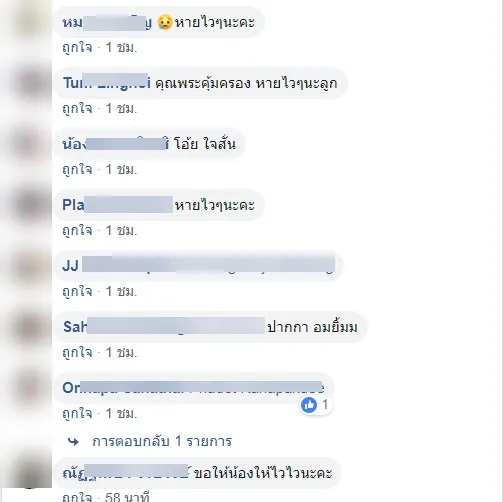This screenshot has height=502, width=503.
Task: Open profile of commenter starting with JJ
Action: point(199,266)
